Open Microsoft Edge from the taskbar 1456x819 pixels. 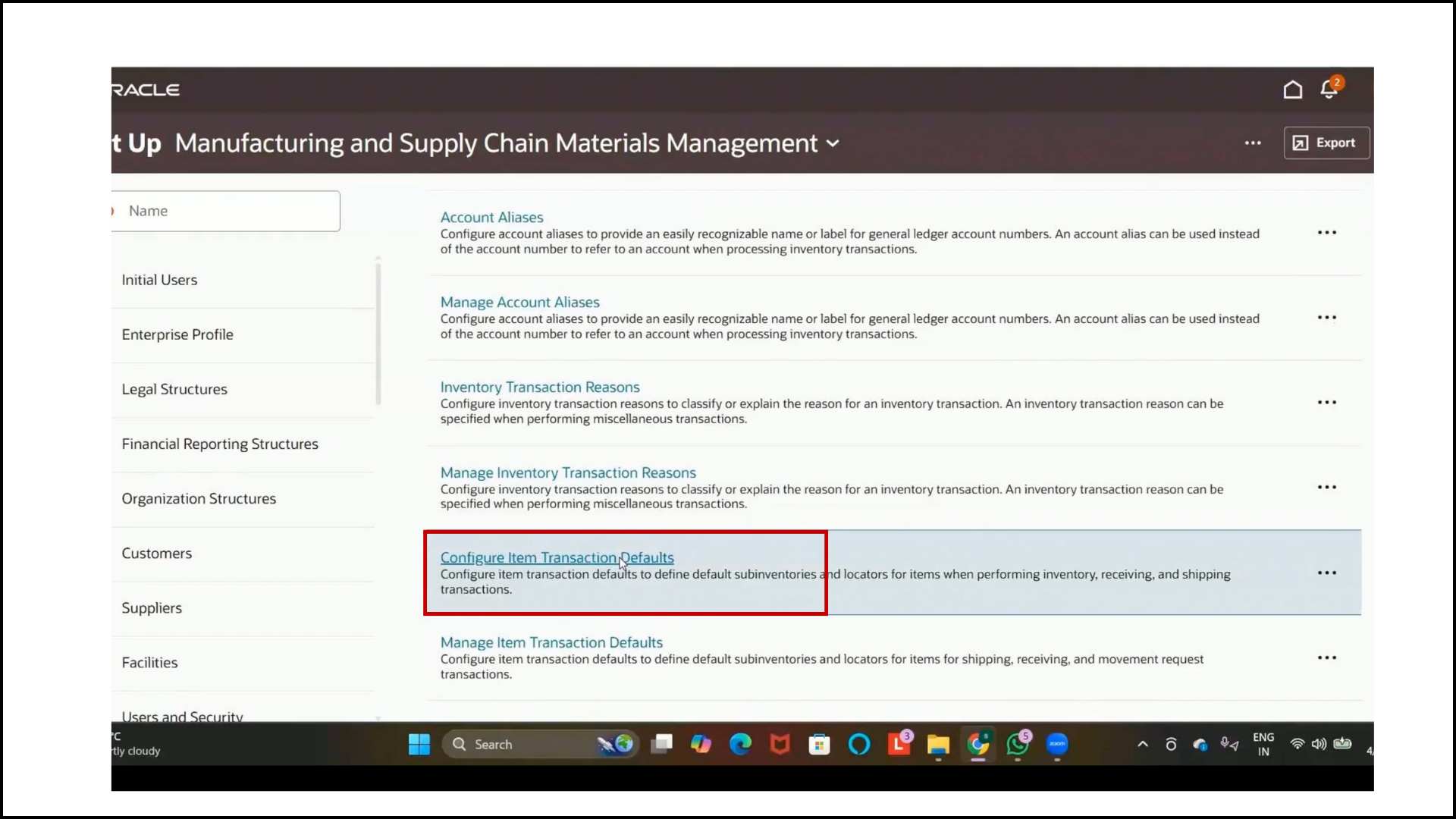point(740,744)
